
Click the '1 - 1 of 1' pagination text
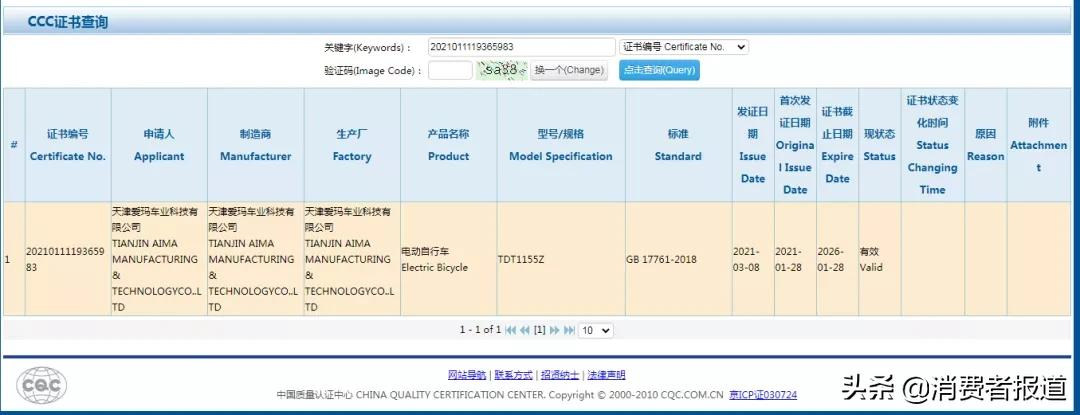click(480, 330)
